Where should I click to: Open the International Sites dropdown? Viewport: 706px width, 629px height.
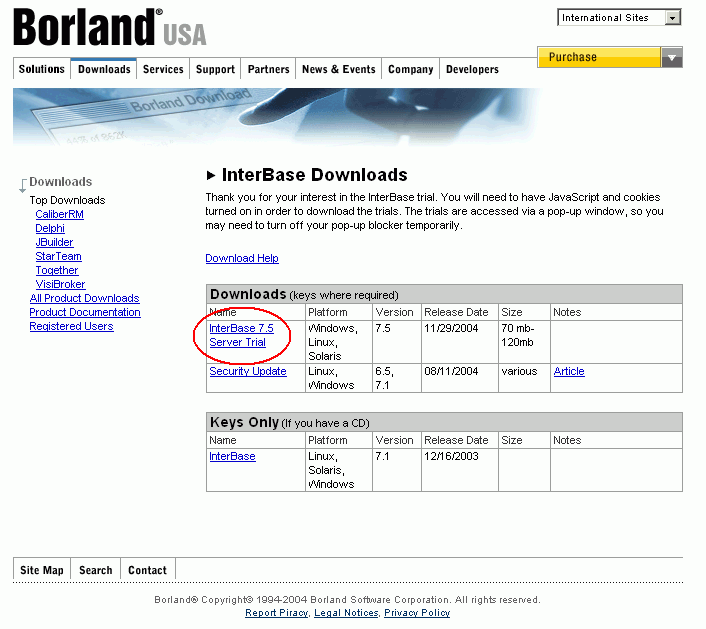619,18
